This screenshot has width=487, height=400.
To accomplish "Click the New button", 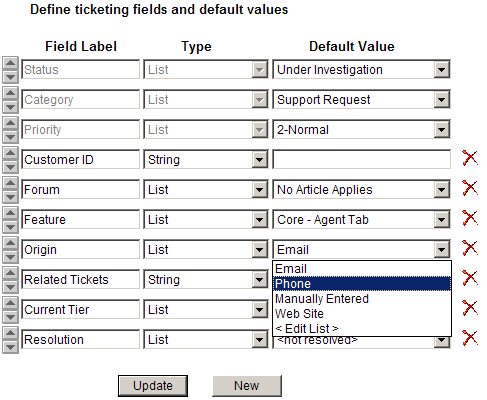I will [x=247, y=386].
